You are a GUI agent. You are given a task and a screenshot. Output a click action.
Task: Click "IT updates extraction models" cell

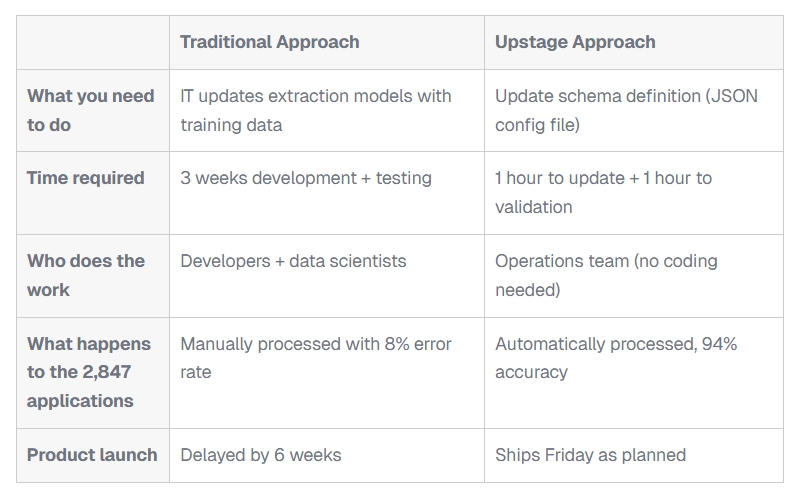click(316, 97)
